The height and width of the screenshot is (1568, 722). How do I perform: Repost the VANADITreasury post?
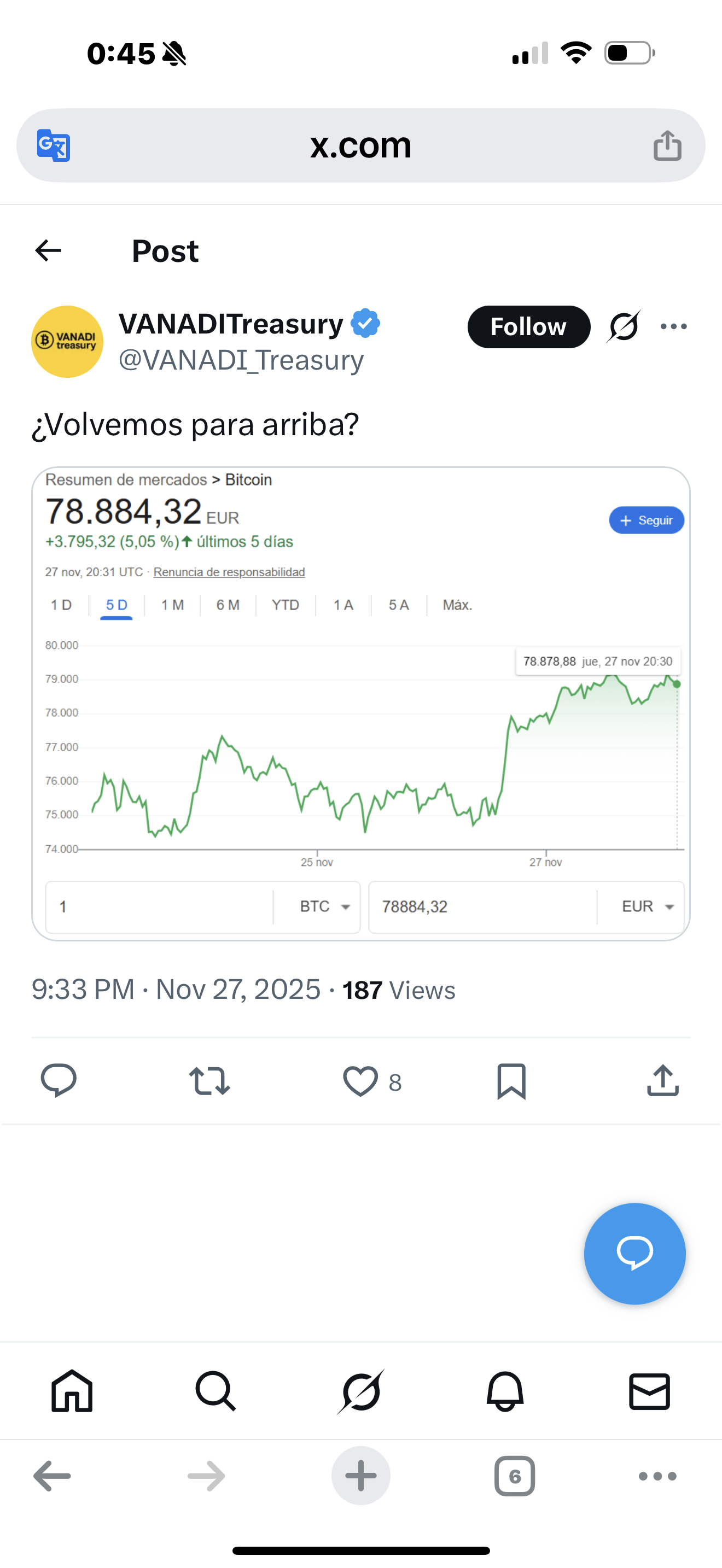[209, 1081]
